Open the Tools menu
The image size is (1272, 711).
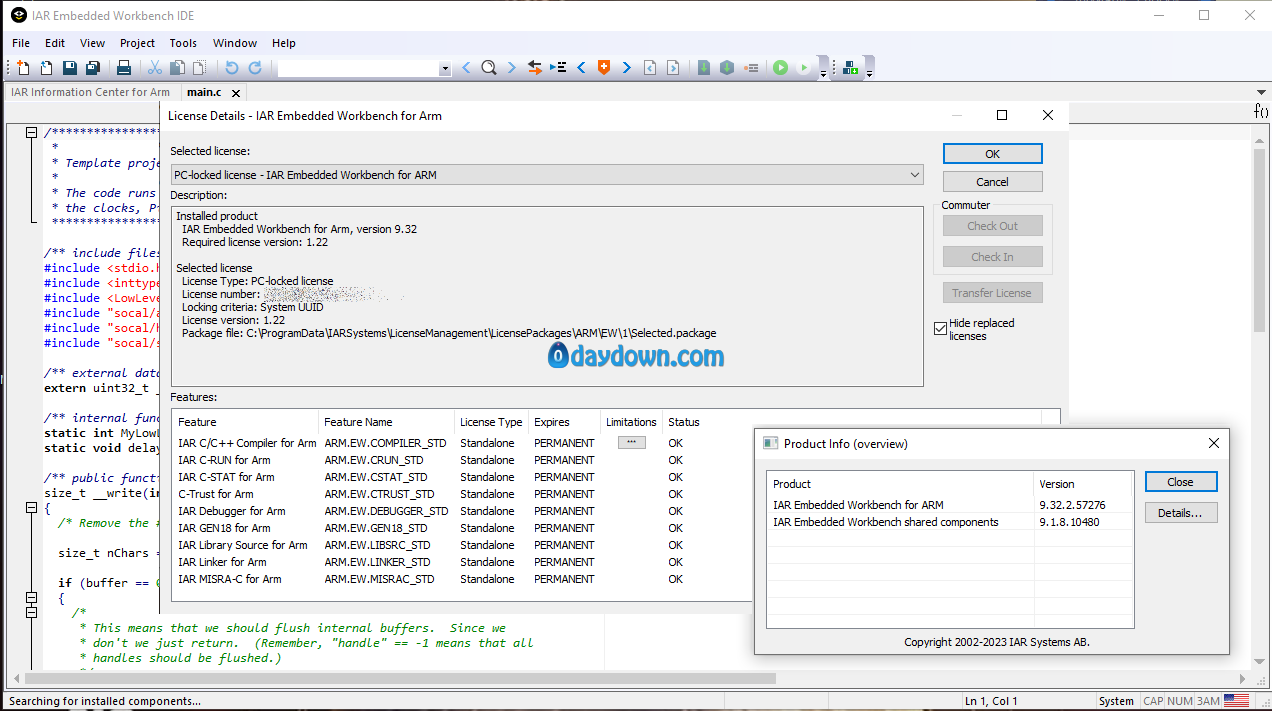[183, 43]
